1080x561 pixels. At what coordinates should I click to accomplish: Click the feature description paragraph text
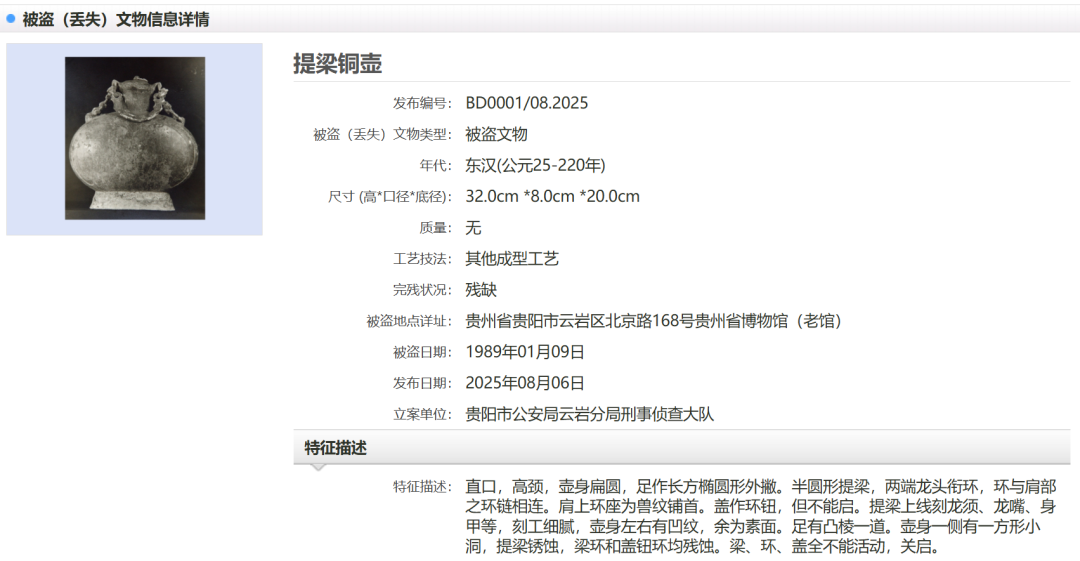click(x=760, y=516)
